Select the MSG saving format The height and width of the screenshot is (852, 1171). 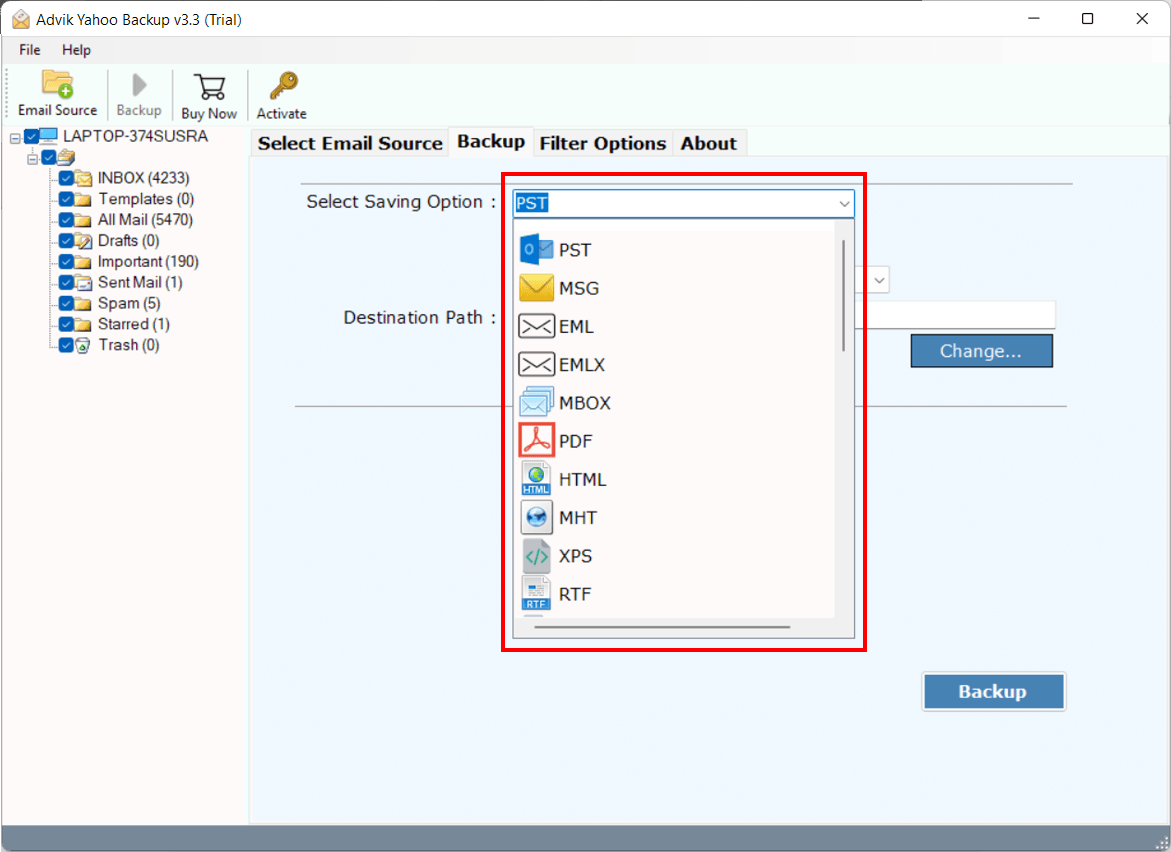pyautogui.click(x=580, y=288)
